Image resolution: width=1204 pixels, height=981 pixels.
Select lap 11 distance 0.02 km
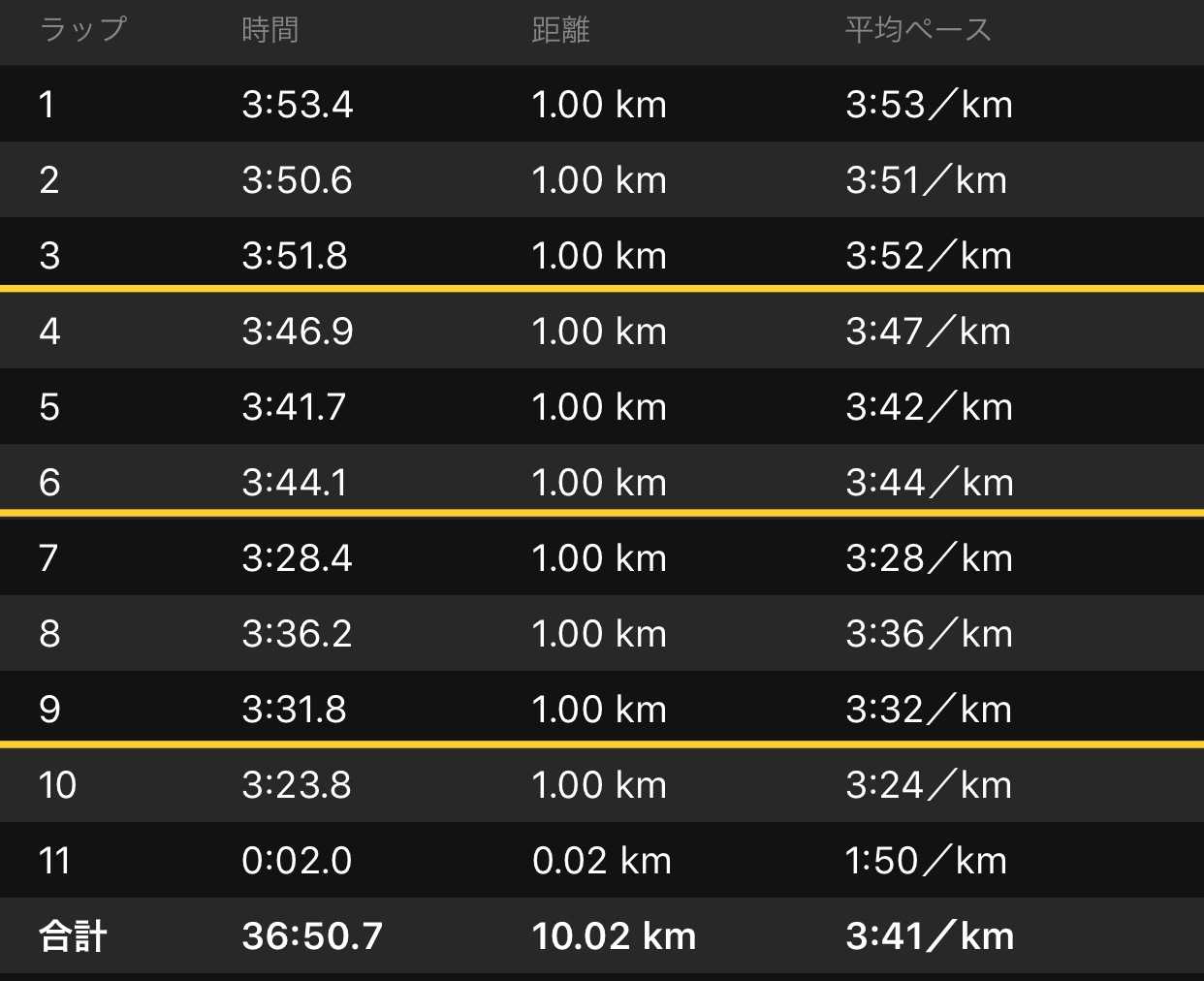[602, 861]
